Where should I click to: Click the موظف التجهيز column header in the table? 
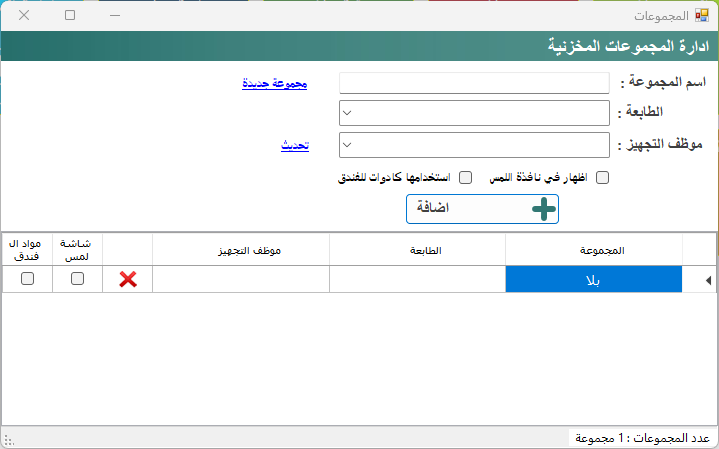click(x=241, y=250)
